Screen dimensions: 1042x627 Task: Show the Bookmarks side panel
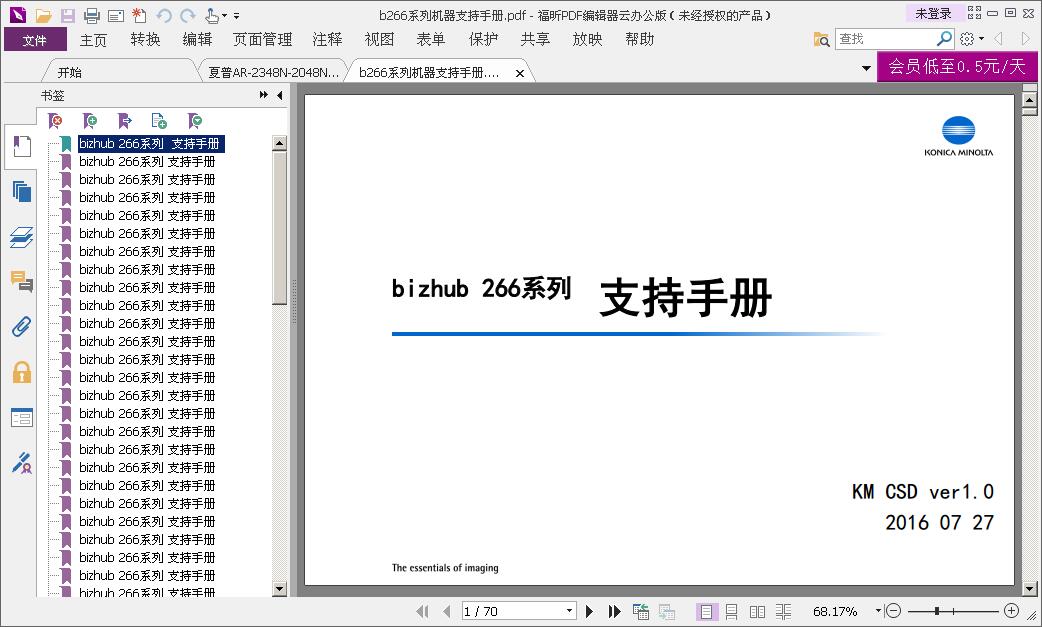pos(21,147)
